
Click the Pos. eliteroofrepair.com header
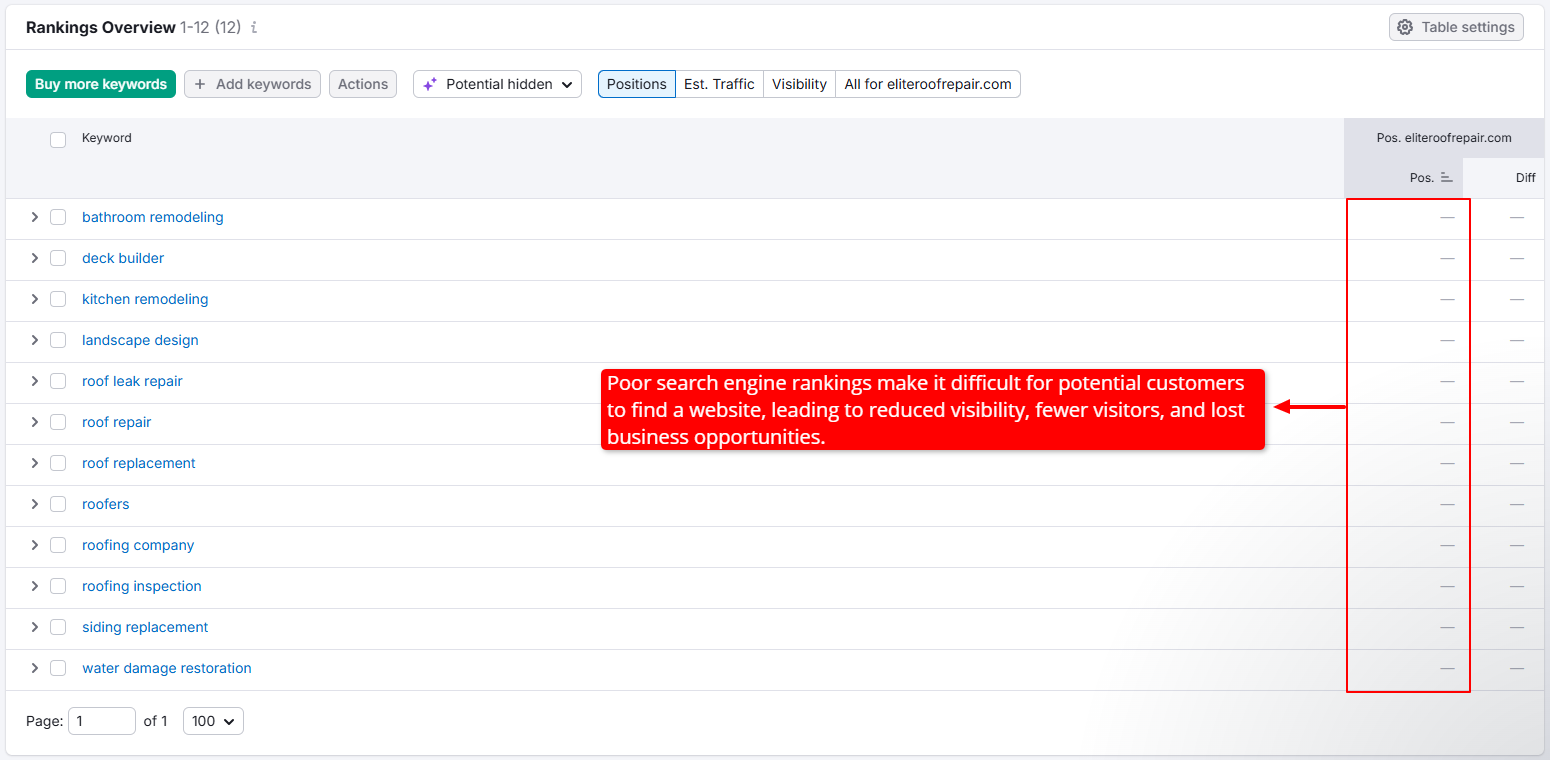coord(1444,138)
